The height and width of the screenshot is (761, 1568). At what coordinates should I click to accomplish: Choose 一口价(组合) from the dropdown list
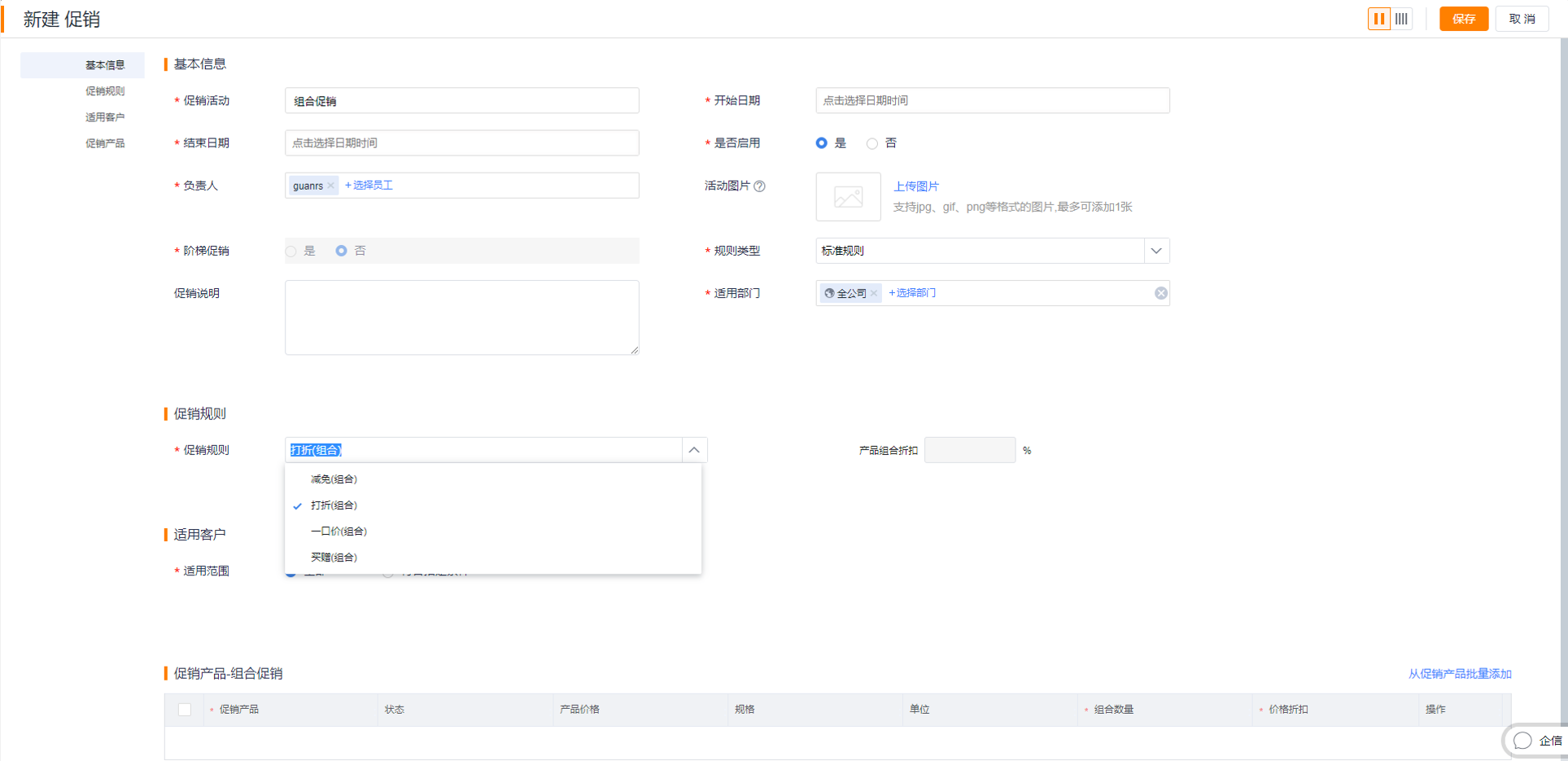coord(493,531)
